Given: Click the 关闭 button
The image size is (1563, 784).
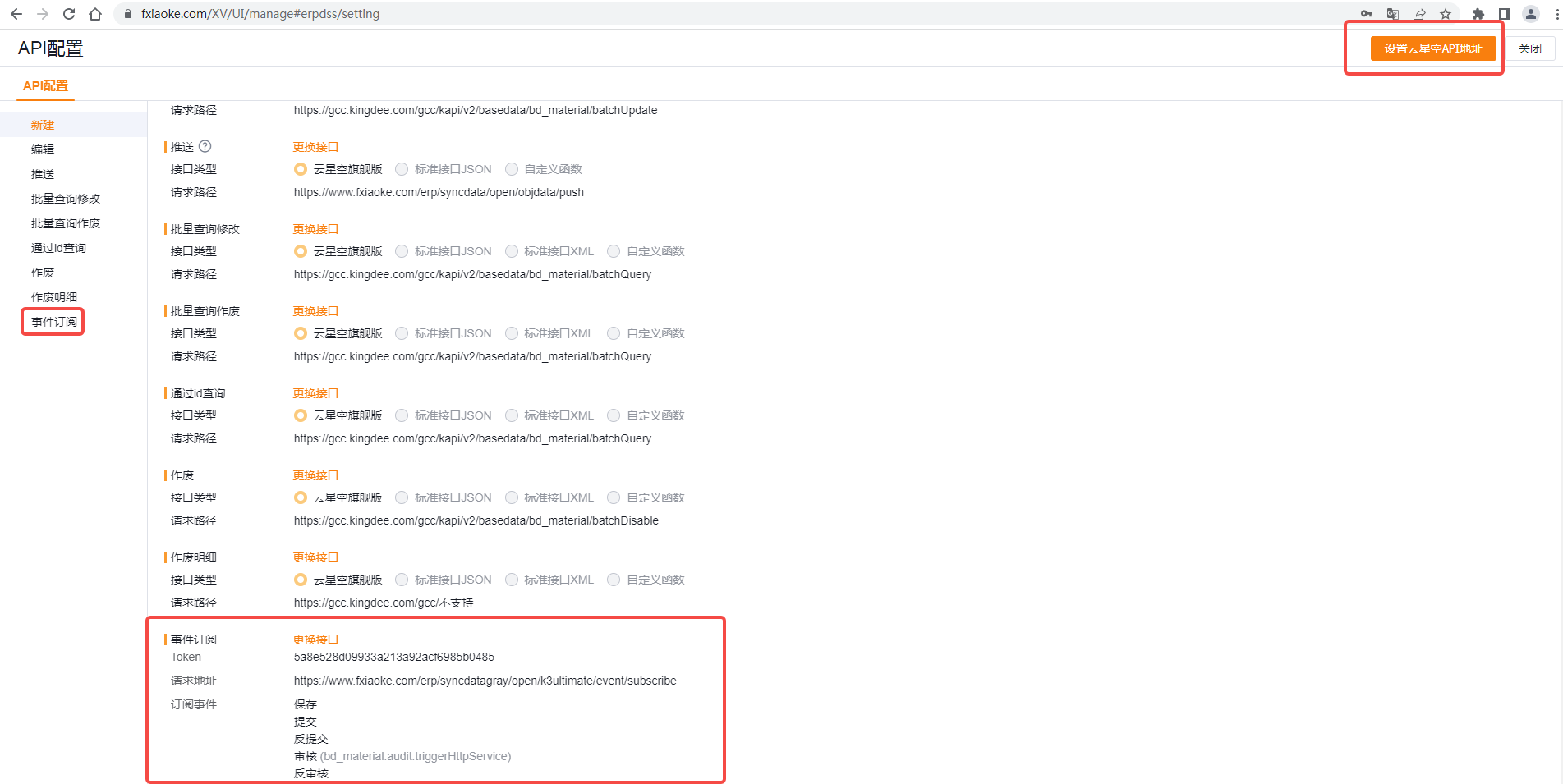Looking at the screenshot, I should tap(1529, 48).
